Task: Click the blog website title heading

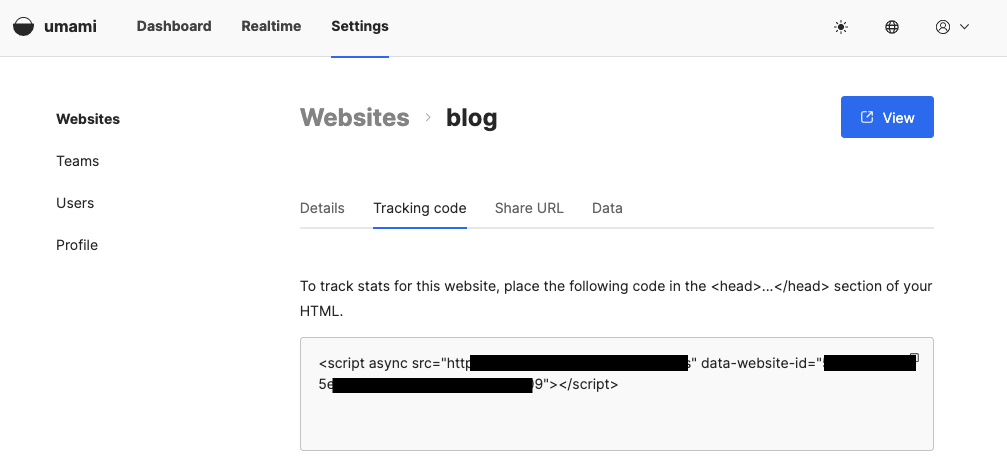Action: tap(471, 118)
